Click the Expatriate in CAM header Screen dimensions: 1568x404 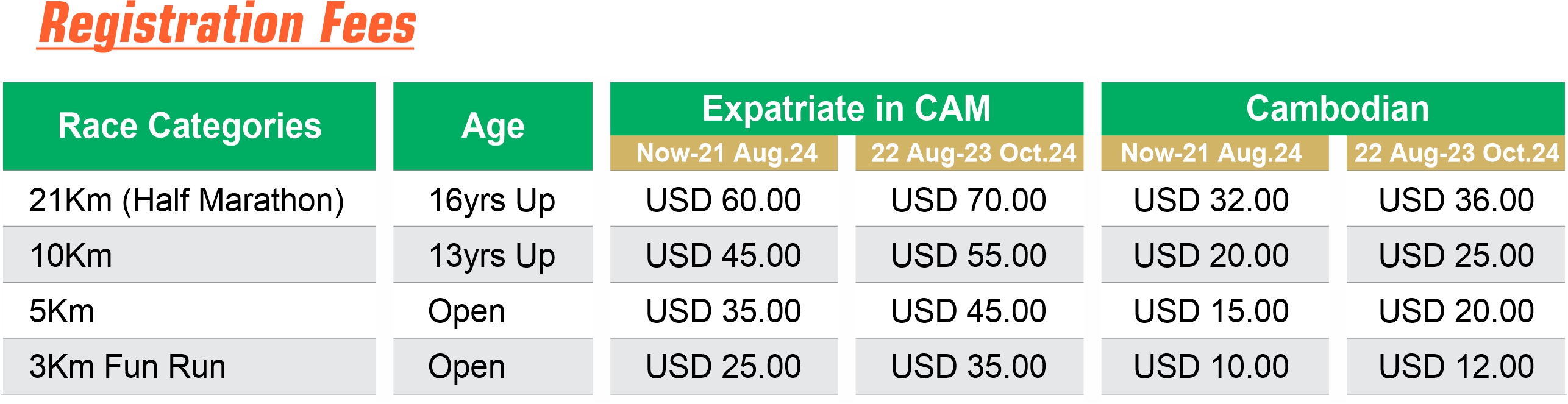pyautogui.click(x=846, y=108)
